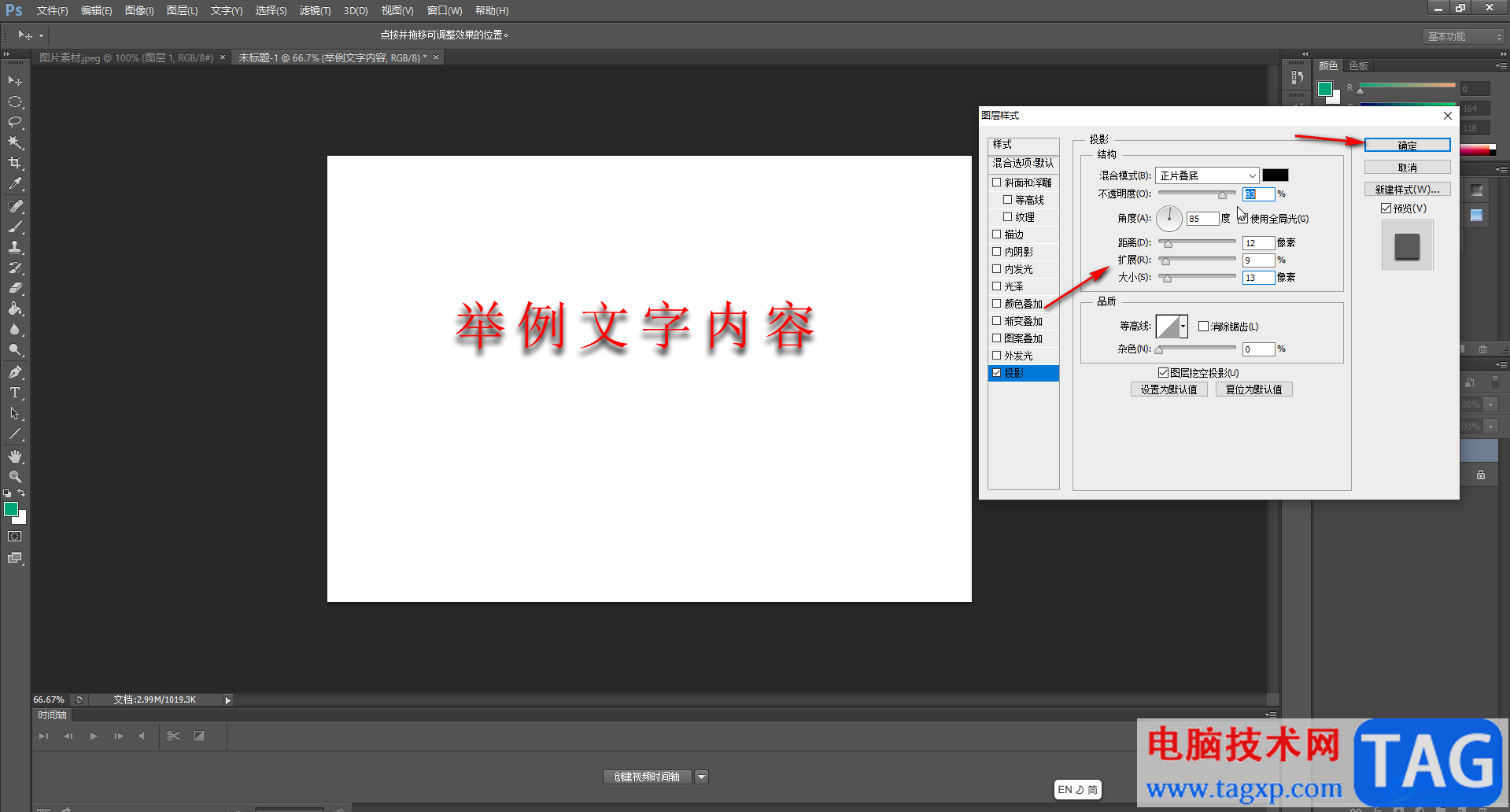Select the Zoom tool in toolbox
1510x812 pixels.
pos(15,477)
